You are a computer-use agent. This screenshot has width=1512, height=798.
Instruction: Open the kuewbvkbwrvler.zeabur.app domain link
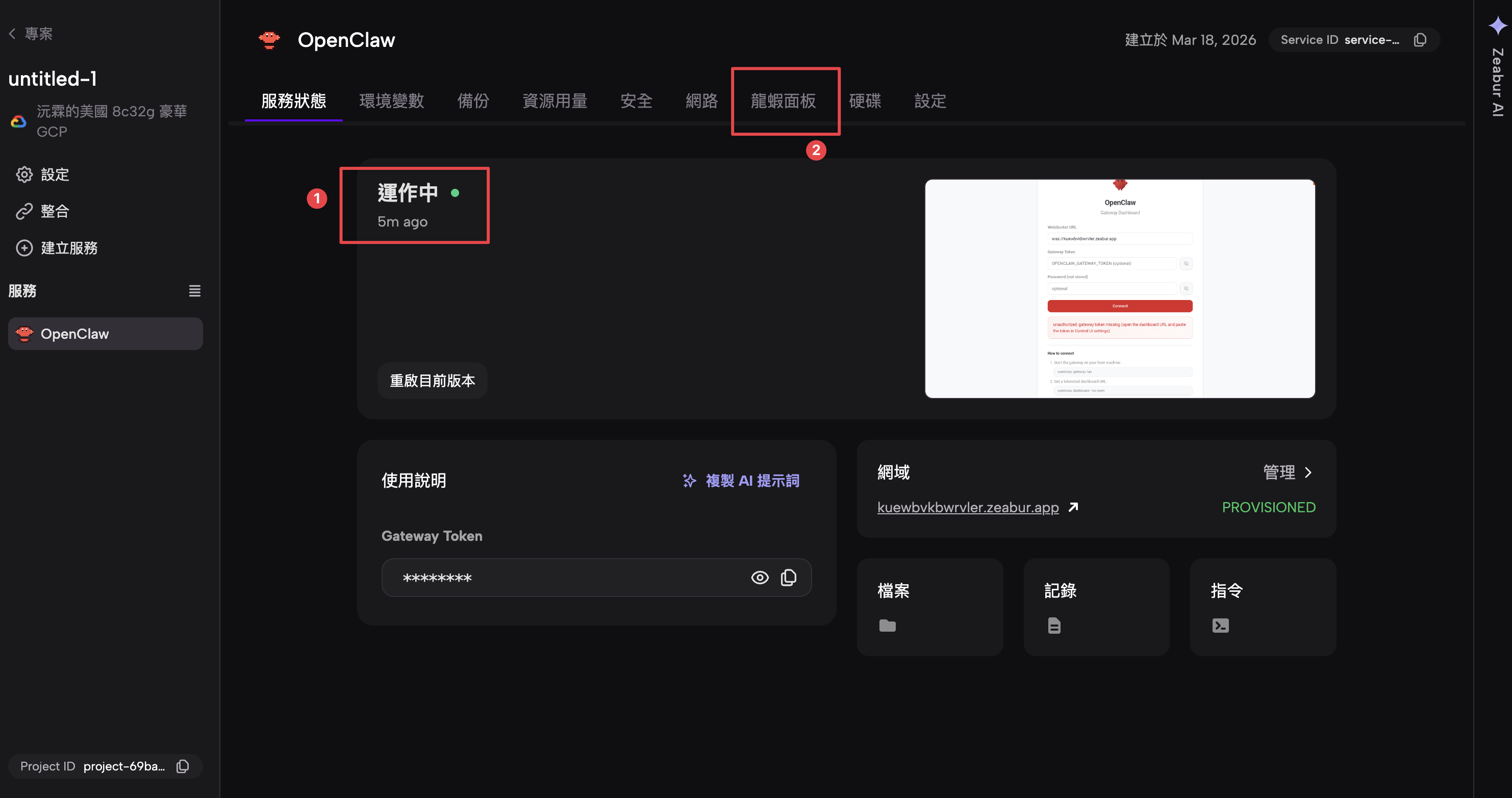coord(967,507)
